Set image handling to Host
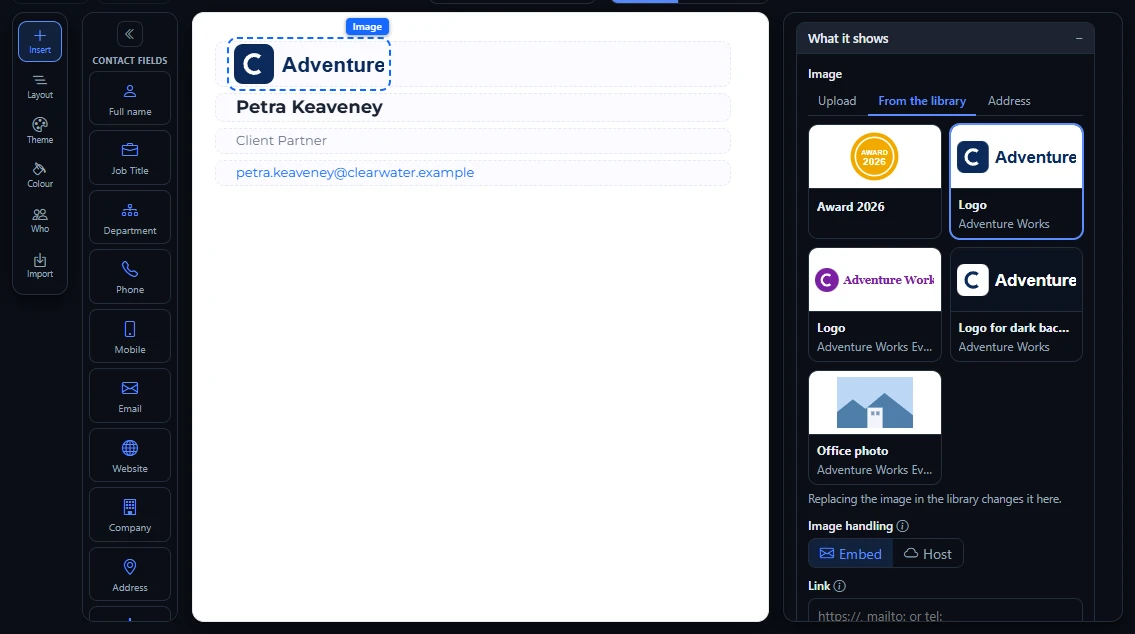This screenshot has width=1135, height=634. click(928, 554)
